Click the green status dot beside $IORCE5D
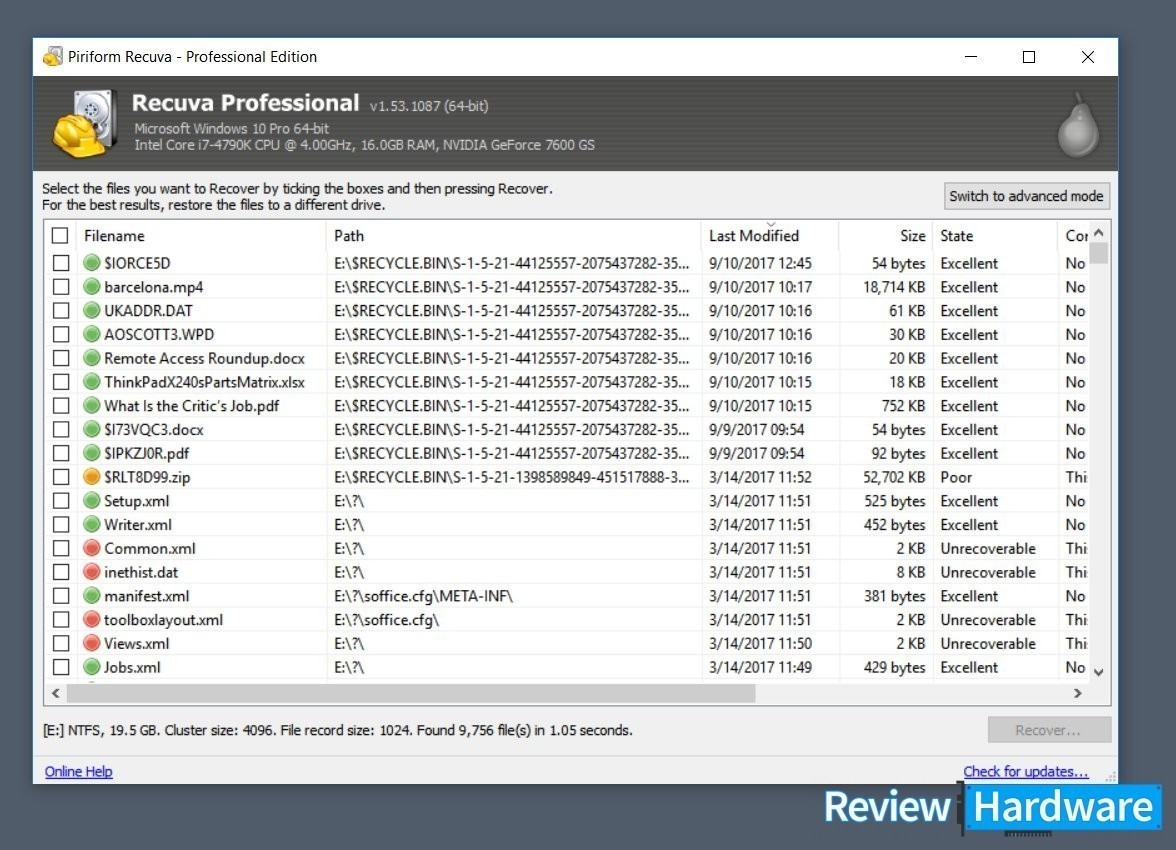 point(92,263)
